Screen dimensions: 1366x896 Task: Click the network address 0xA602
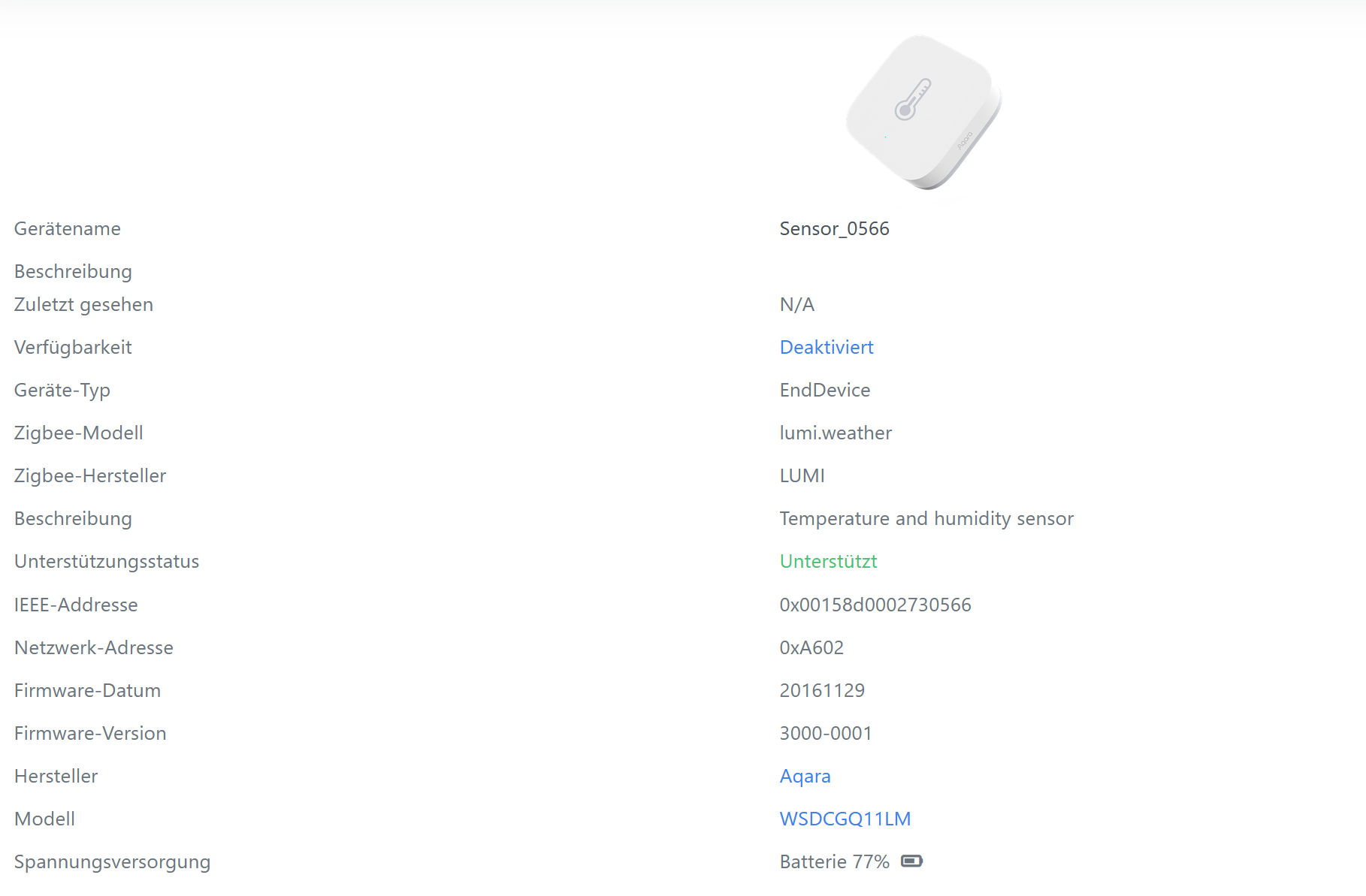click(811, 647)
